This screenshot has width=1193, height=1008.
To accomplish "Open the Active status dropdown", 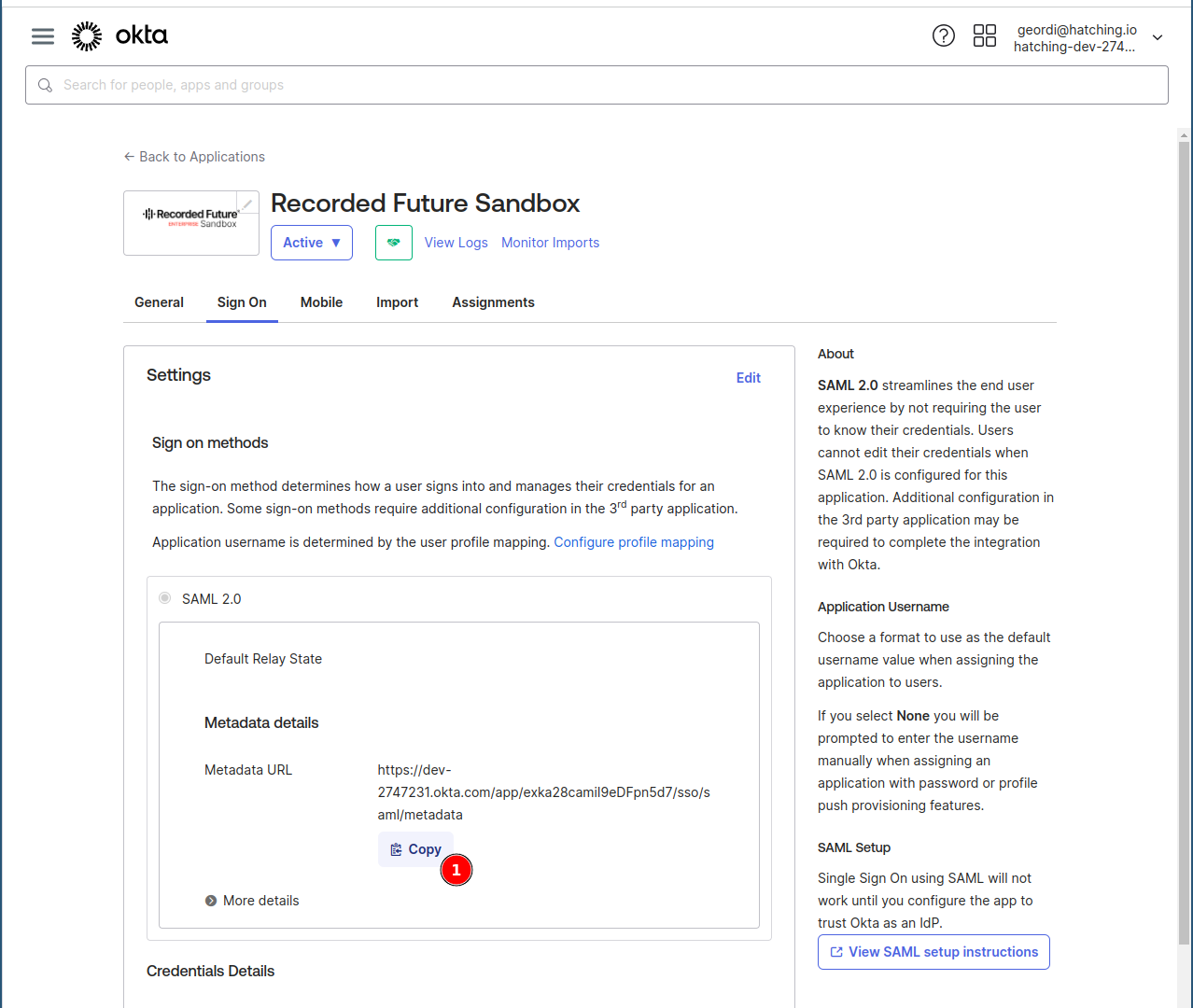I will pos(311,243).
